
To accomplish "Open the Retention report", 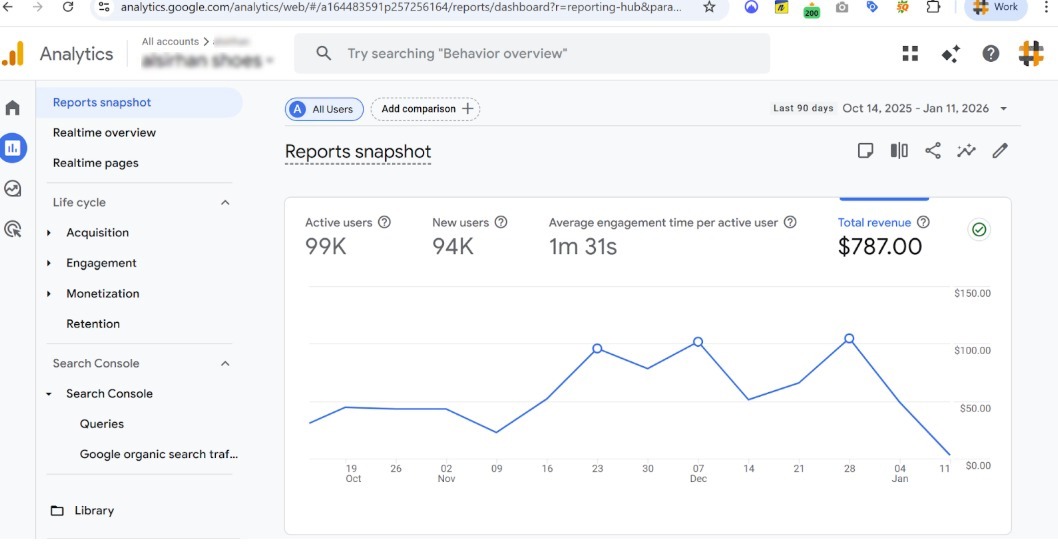I will pos(93,324).
